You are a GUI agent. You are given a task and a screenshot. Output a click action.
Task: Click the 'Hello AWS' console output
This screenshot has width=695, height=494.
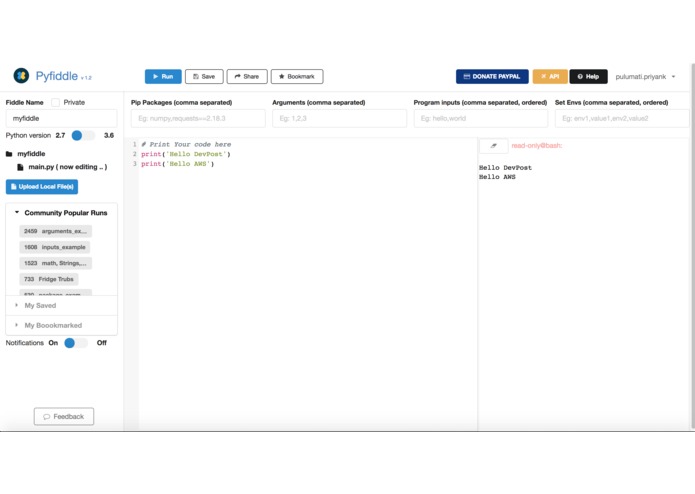tap(497, 177)
